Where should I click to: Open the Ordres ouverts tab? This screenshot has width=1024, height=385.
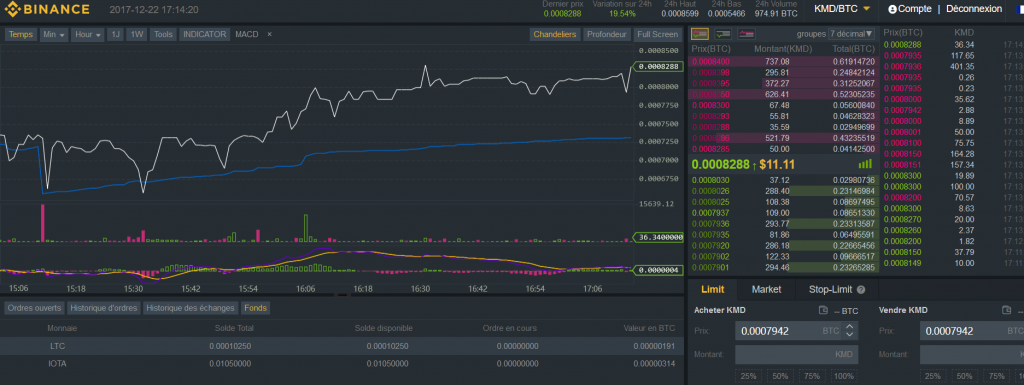[35, 308]
